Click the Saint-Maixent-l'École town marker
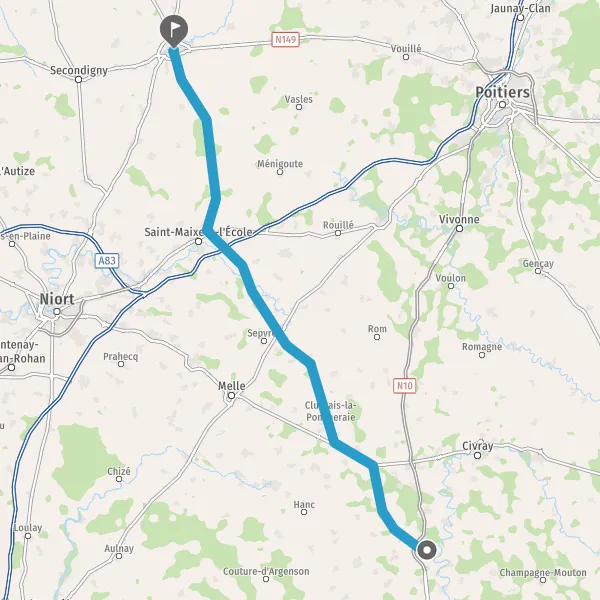Image resolution: width=600 pixels, height=600 pixels. [199, 241]
